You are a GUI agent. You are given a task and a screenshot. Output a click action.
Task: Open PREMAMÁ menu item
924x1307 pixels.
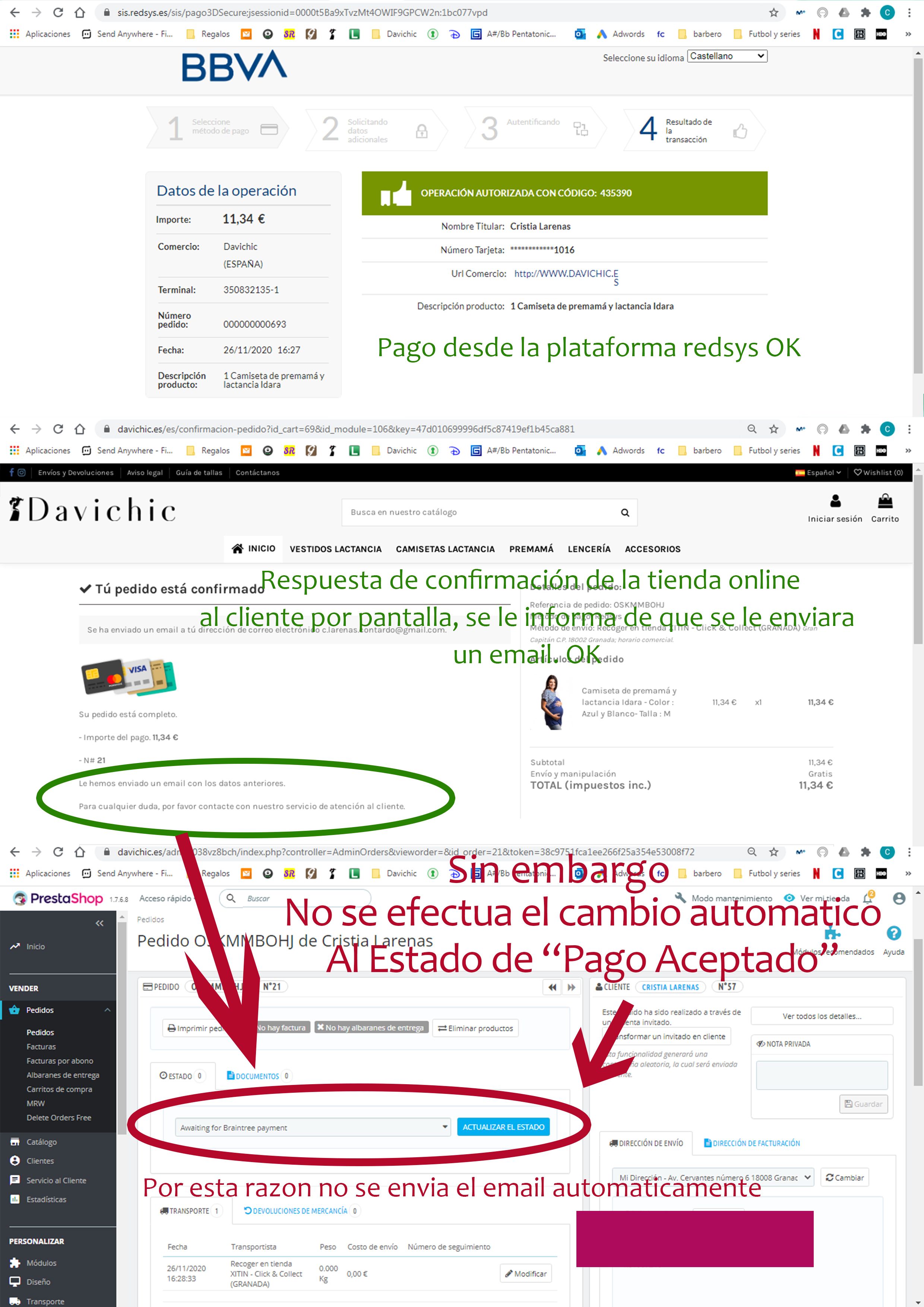coord(531,549)
